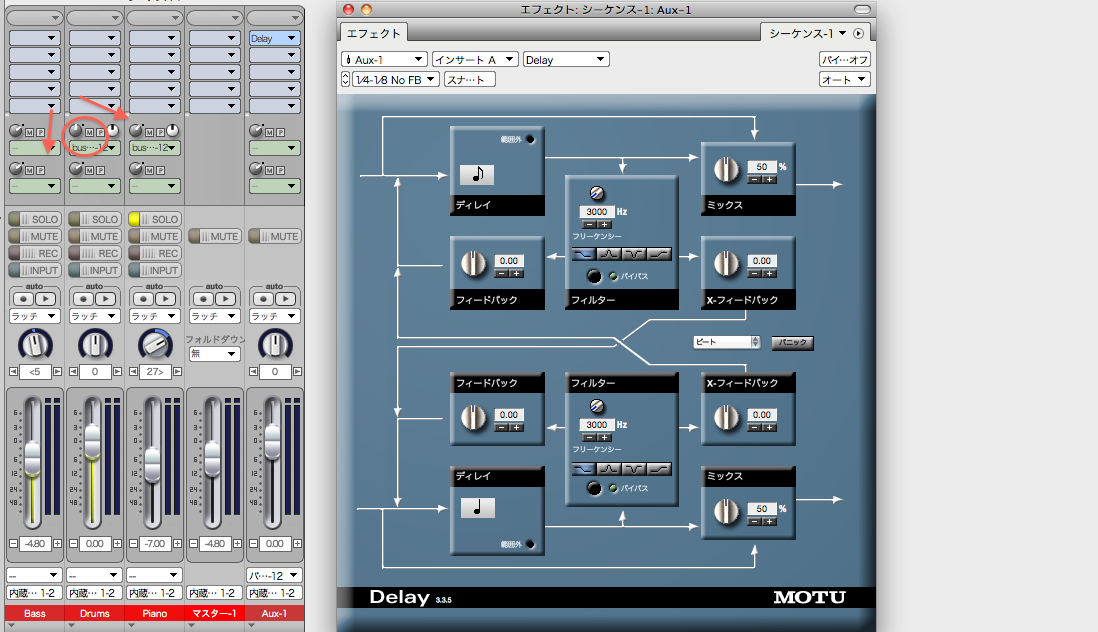1098x632 pixels.
Task: Click minus button beside Bass -4.80 fader value
Action: pos(13,543)
